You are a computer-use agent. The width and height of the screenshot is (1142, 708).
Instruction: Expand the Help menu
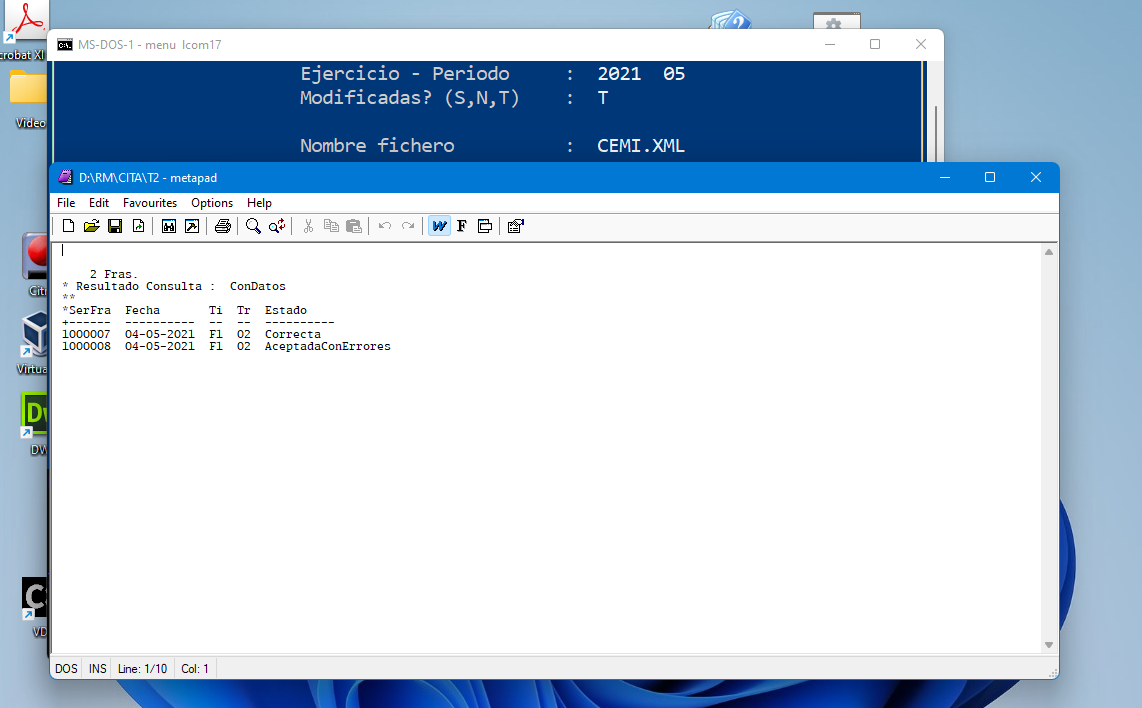tap(259, 202)
